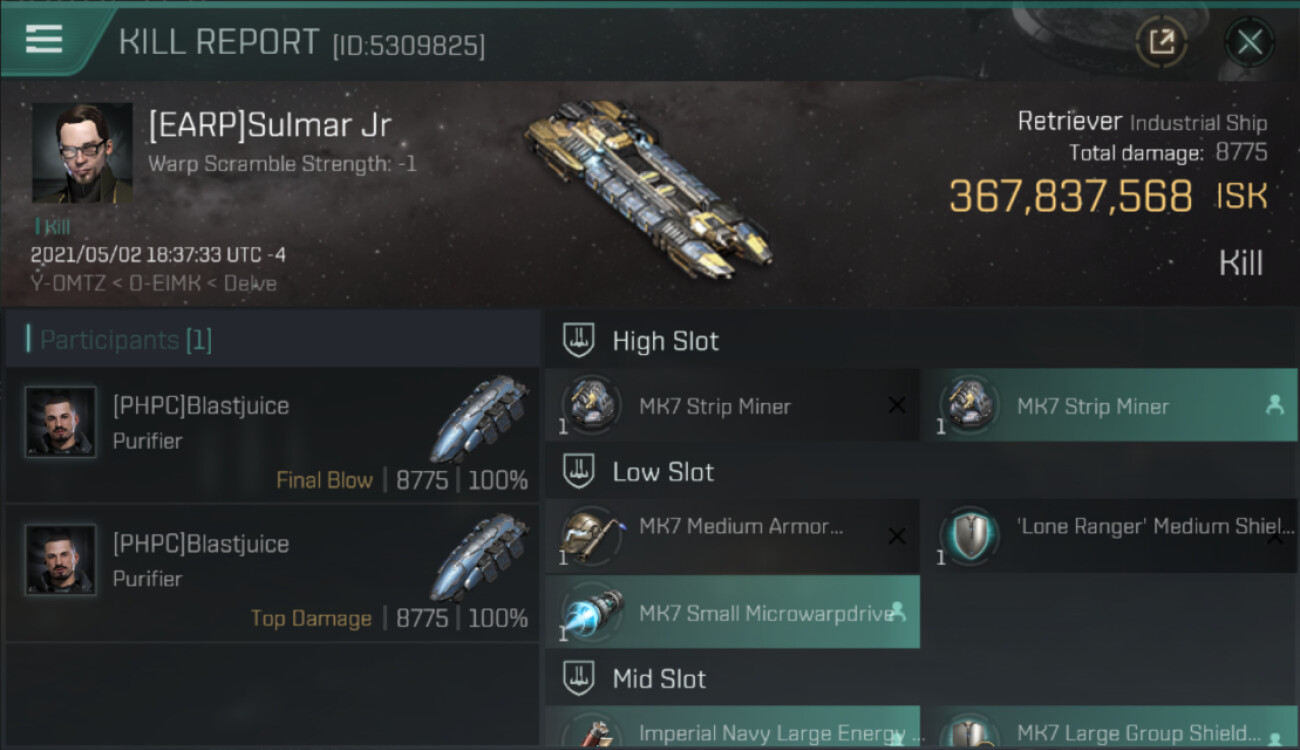Click the Low Slot shield icon
Viewport: 1300px width, 750px height.
pos(579,471)
